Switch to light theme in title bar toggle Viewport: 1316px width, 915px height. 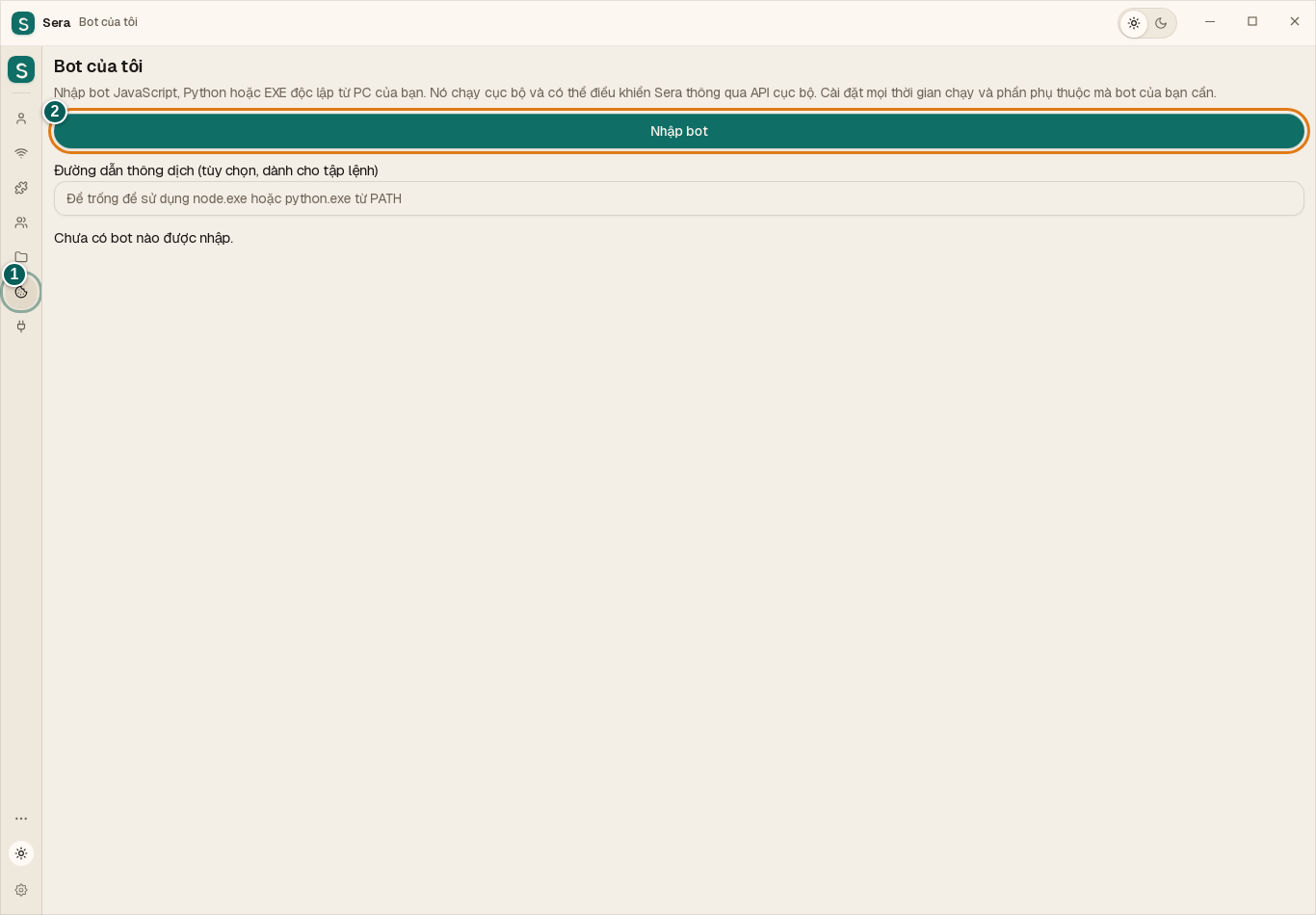tap(1134, 23)
